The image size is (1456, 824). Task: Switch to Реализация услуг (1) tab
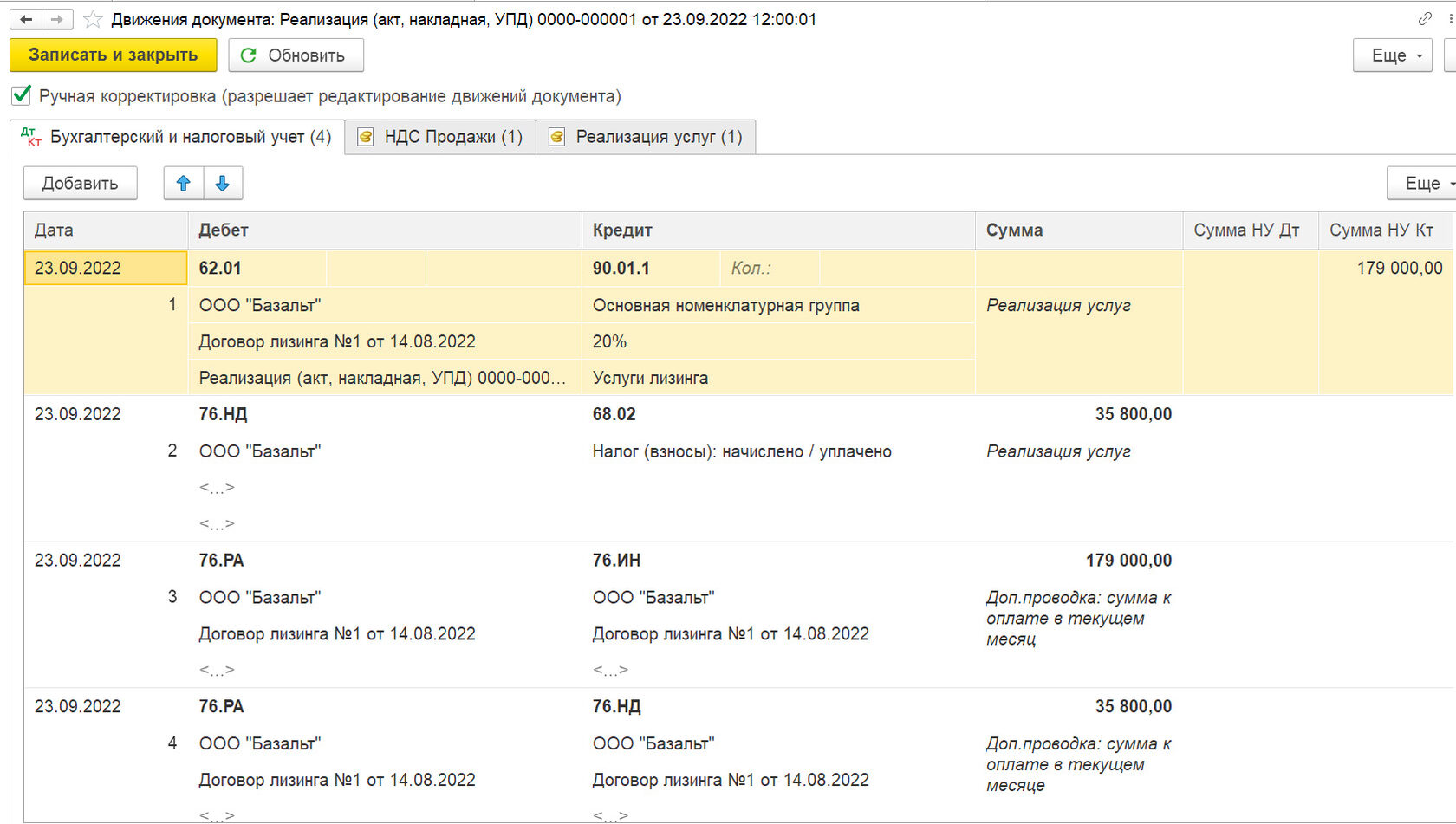(x=646, y=136)
